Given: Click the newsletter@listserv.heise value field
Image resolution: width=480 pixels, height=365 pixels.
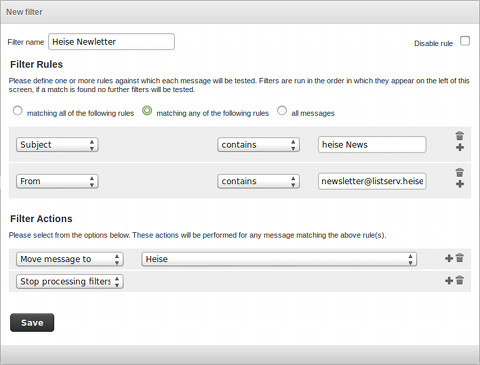Looking at the screenshot, I should (372, 181).
